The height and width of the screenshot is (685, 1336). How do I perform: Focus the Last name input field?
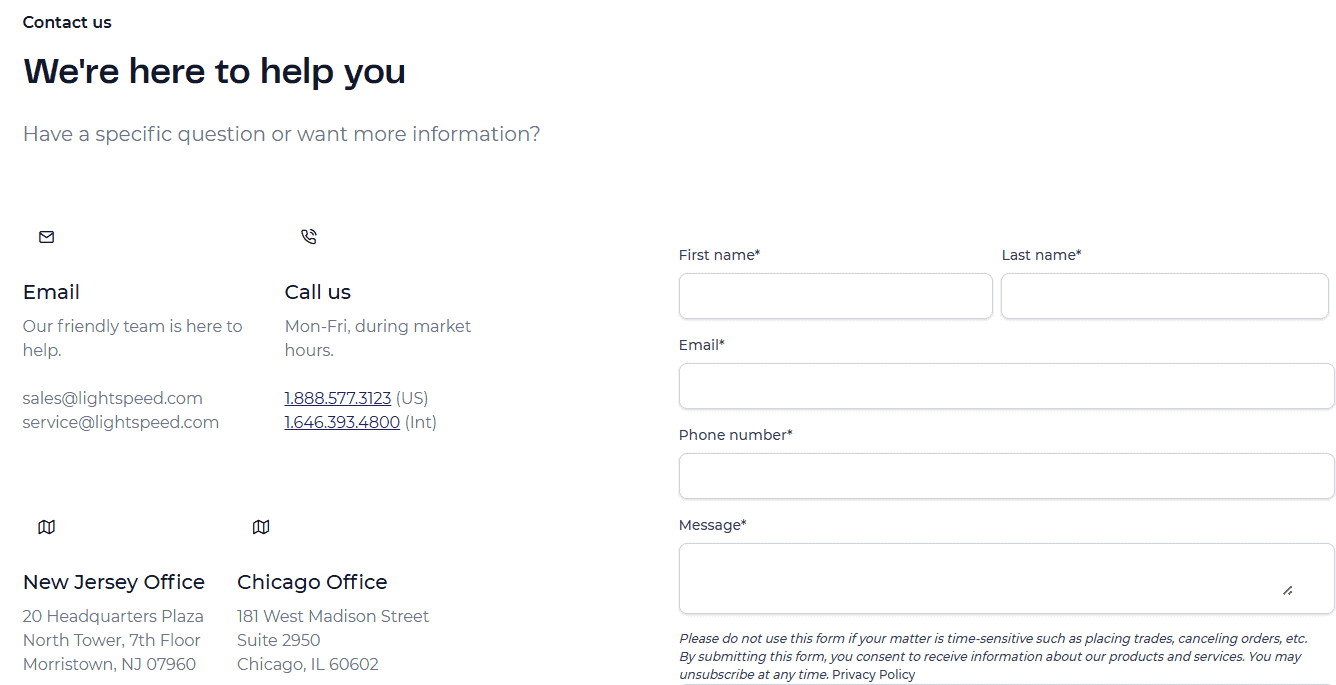pyautogui.click(x=1164, y=296)
